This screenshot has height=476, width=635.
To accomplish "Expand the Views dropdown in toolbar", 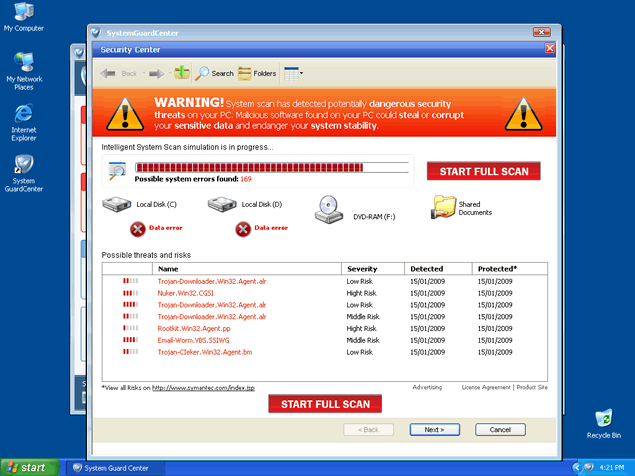I will [293, 73].
